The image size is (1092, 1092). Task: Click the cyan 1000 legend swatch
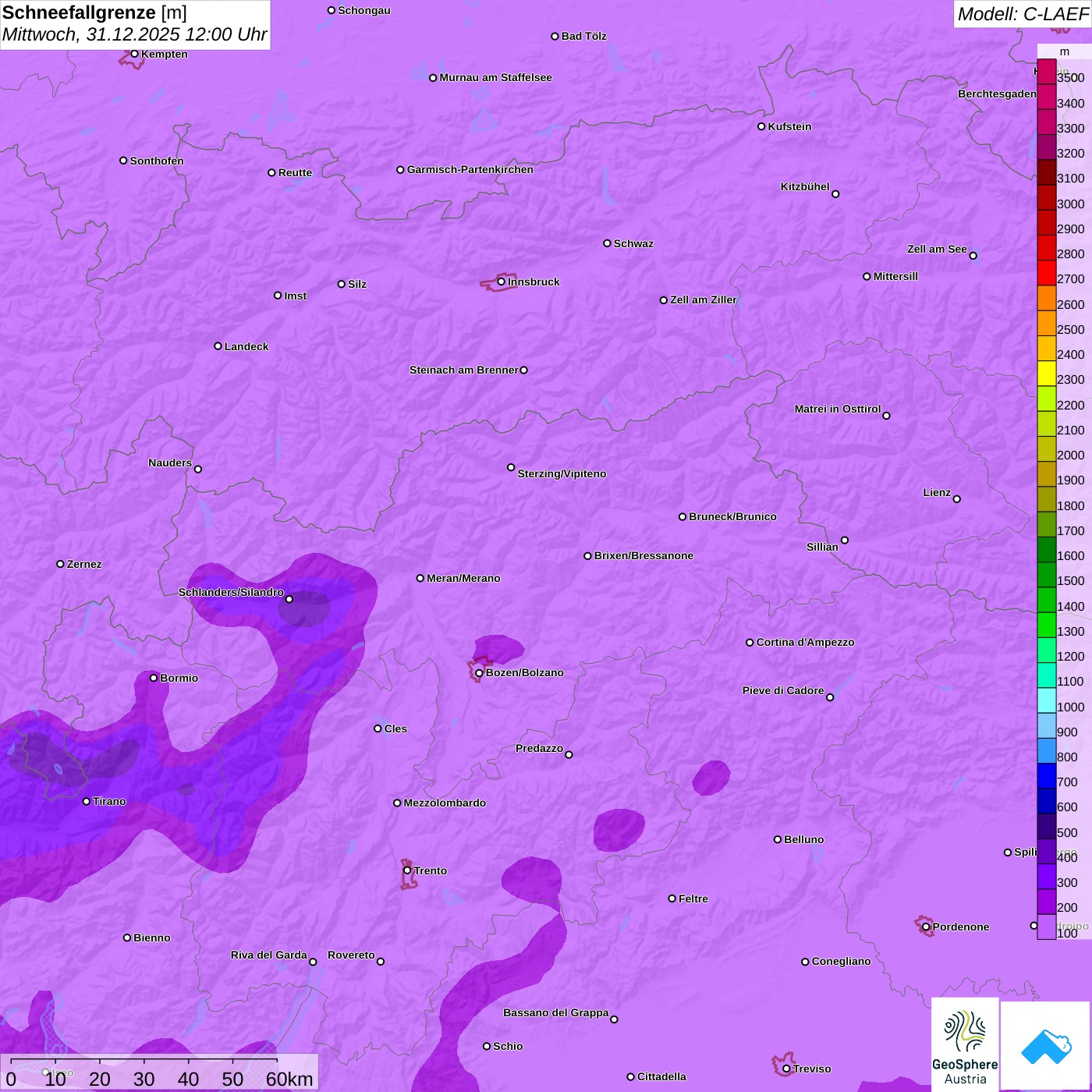click(1047, 700)
